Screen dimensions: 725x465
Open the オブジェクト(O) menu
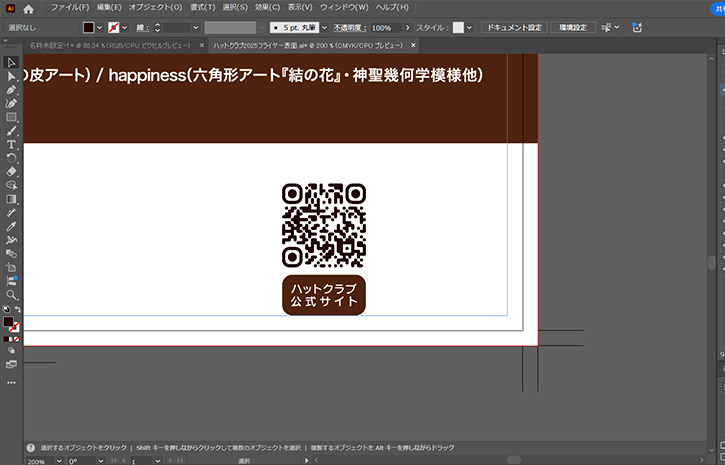click(x=157, y=8)
